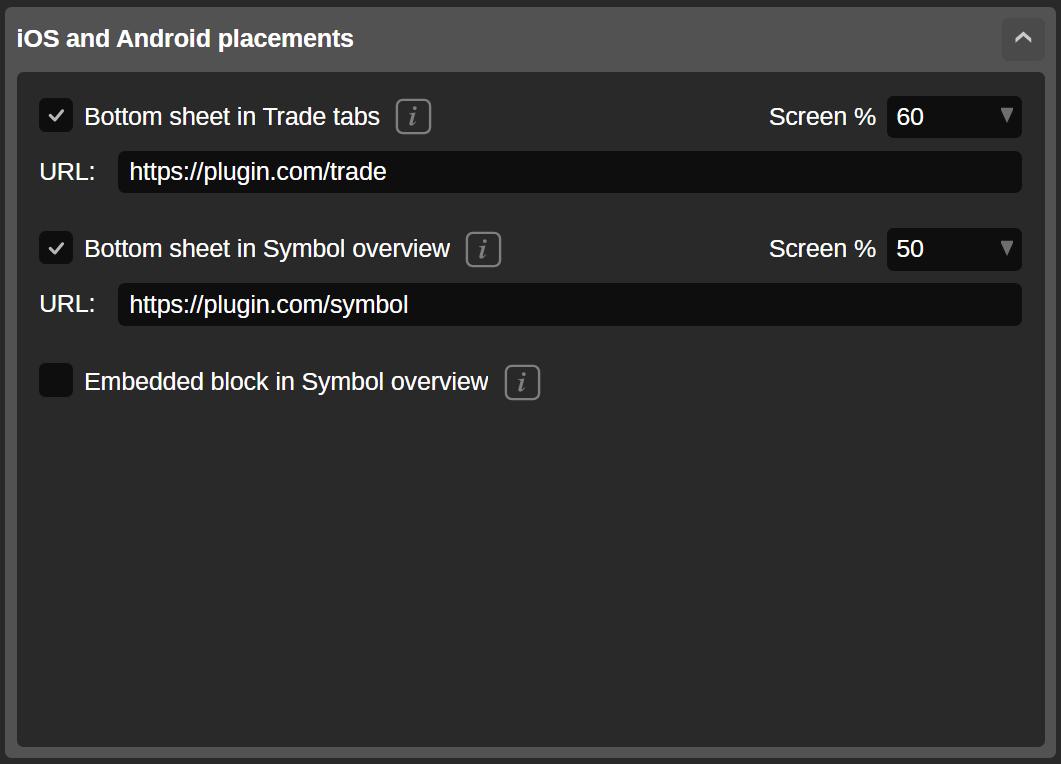This screenshot has height=764, width=1061.
Task: Click the Embedded block in Symbol overview label
Action: [287, 381]
